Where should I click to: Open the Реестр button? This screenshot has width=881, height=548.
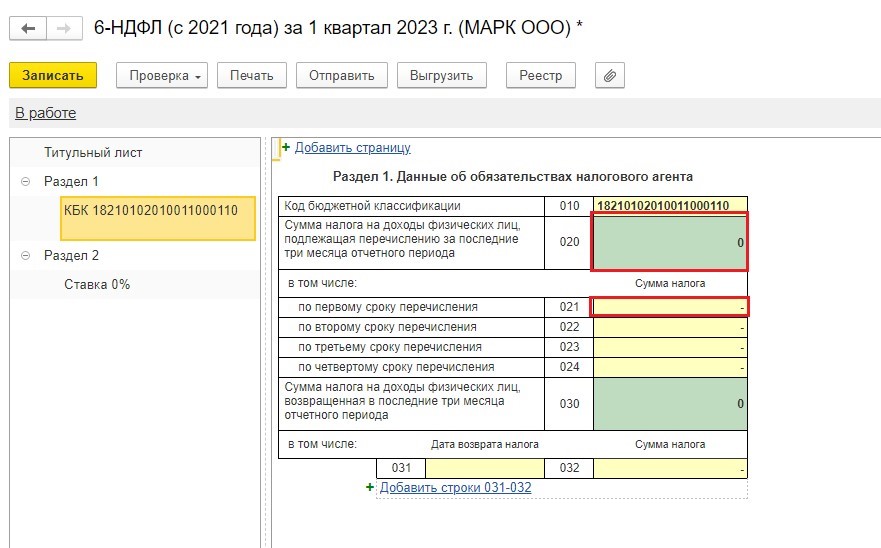click(x=541, y=75)
